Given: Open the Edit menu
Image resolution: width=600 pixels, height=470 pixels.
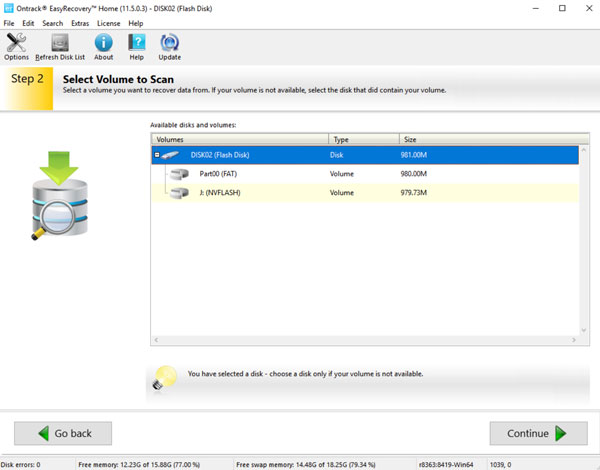Looking at the screenshot, I should coord(28,23).
